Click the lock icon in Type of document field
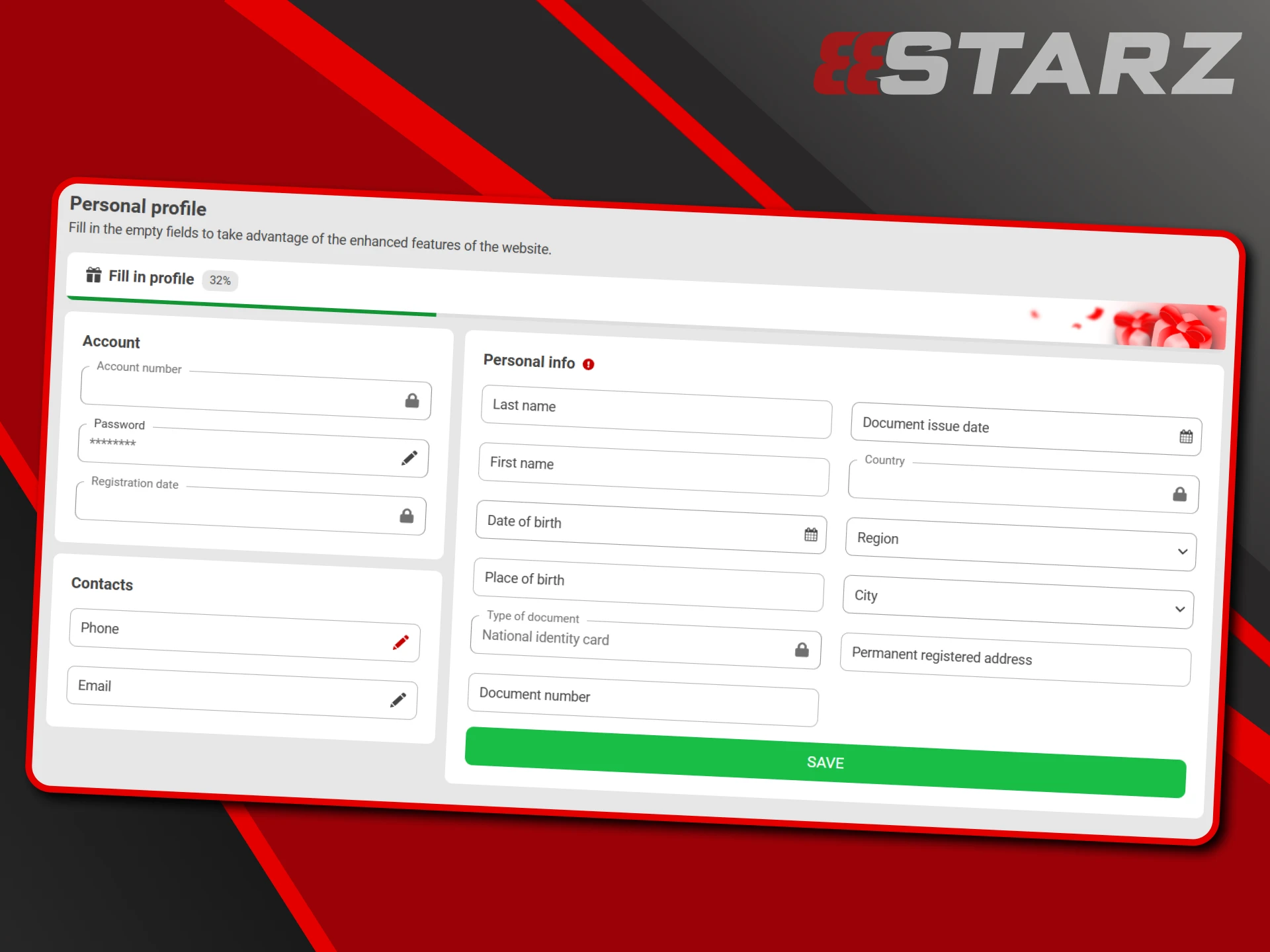The width and height of the screenshot is (1270, 952). tap(802, 650)
